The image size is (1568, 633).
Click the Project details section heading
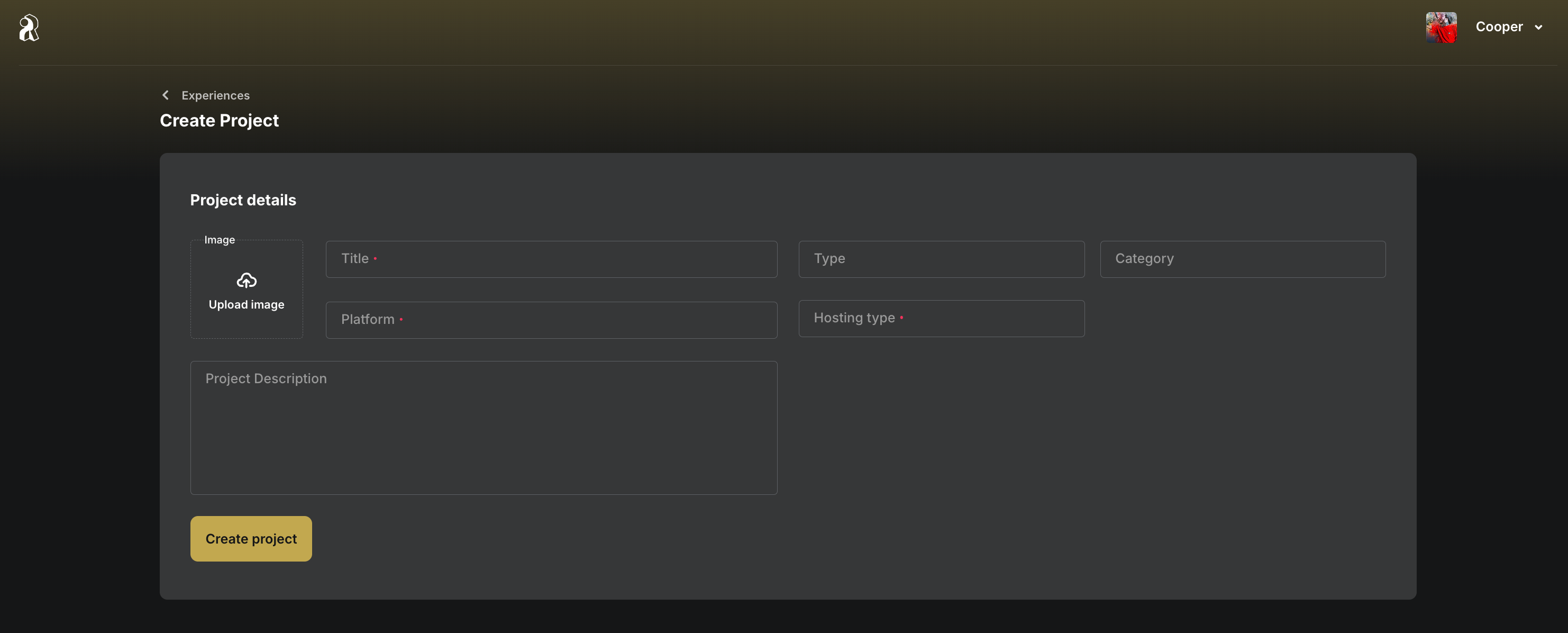(x=243, y=200)
